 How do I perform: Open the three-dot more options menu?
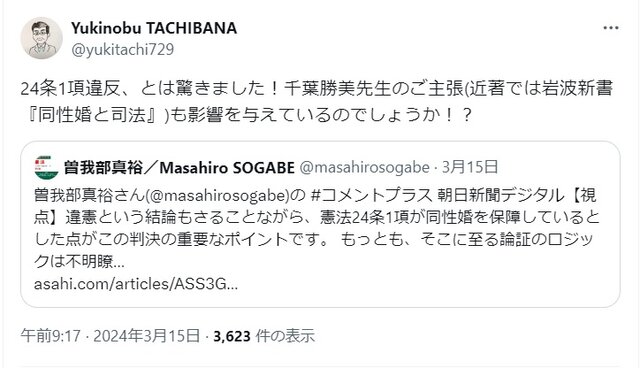click(x=611, y=28)
